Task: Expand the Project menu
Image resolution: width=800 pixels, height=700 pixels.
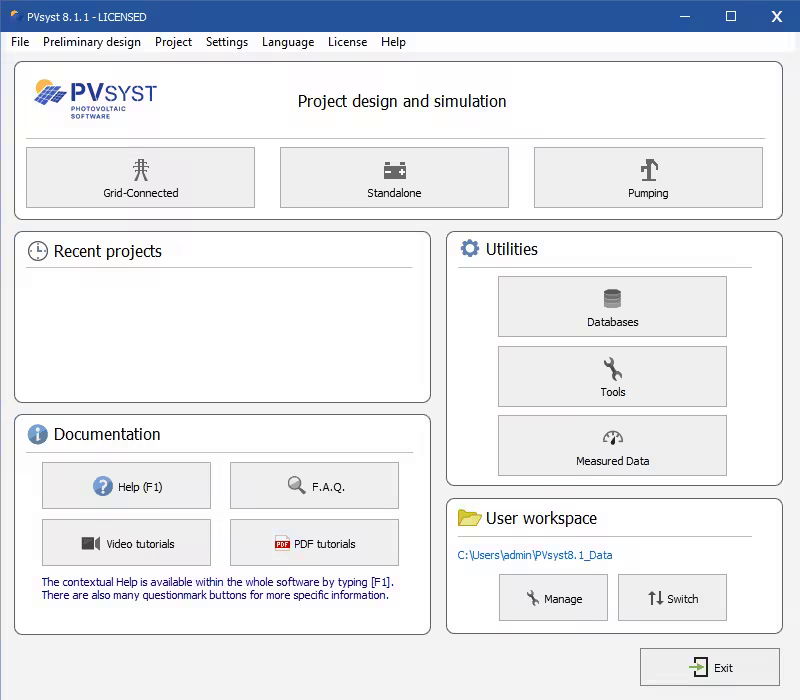Action: click(x=173, y=42)
